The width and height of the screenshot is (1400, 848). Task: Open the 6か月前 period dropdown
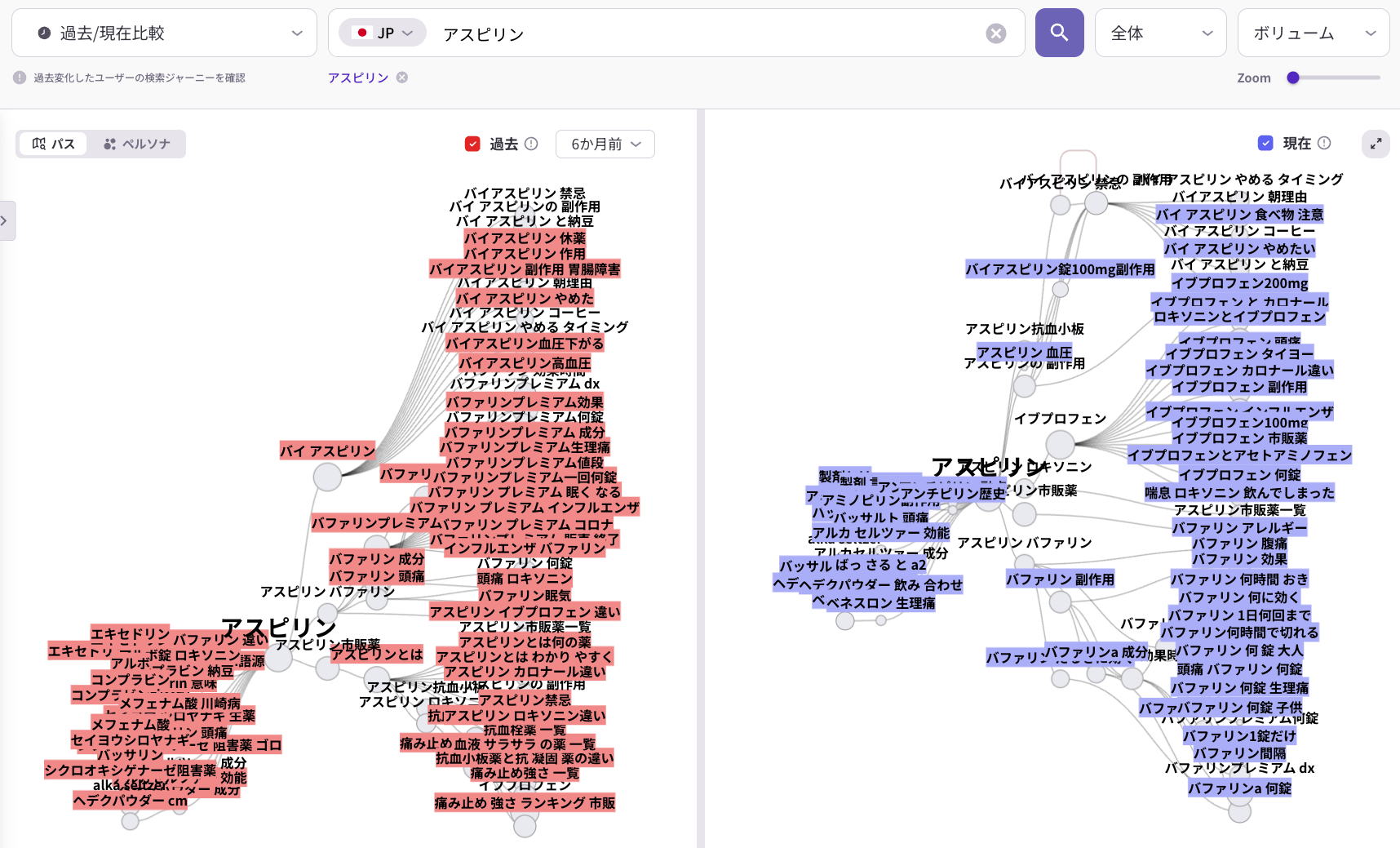(x=605, y=144)
